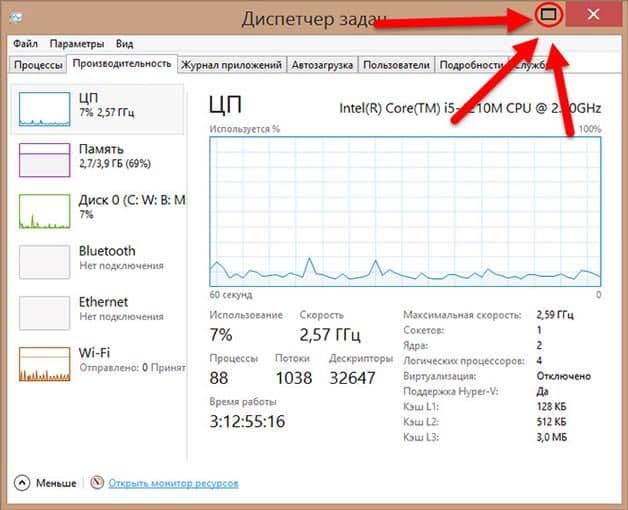Maximize the Task Manager window
Image resolution: width=628 pixels, height=510 pixels.
coord(548,15)
